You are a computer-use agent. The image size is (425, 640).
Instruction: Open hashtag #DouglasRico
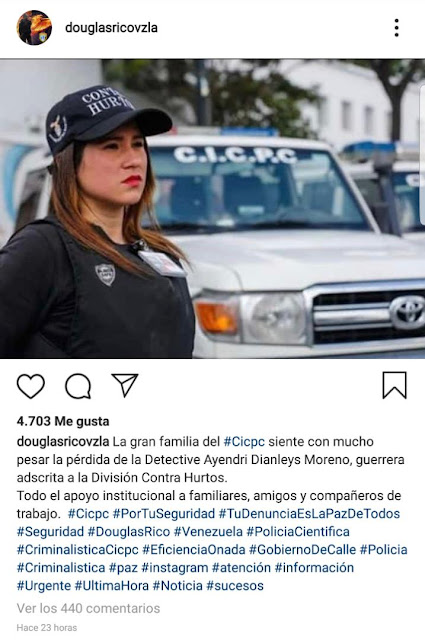[x=129, y=531]
